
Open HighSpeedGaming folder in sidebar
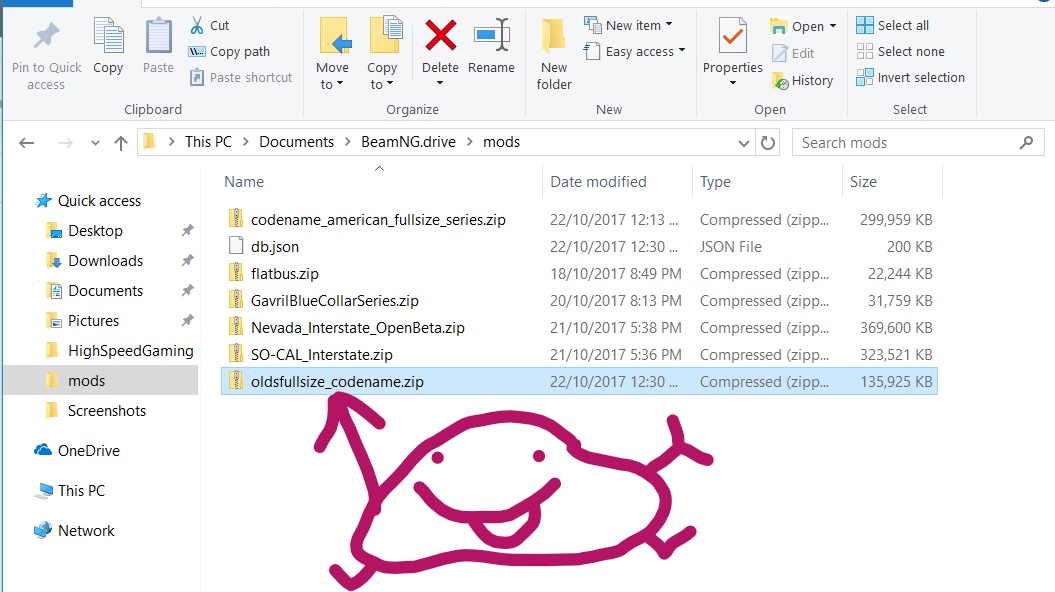click(x=120, y=350)
